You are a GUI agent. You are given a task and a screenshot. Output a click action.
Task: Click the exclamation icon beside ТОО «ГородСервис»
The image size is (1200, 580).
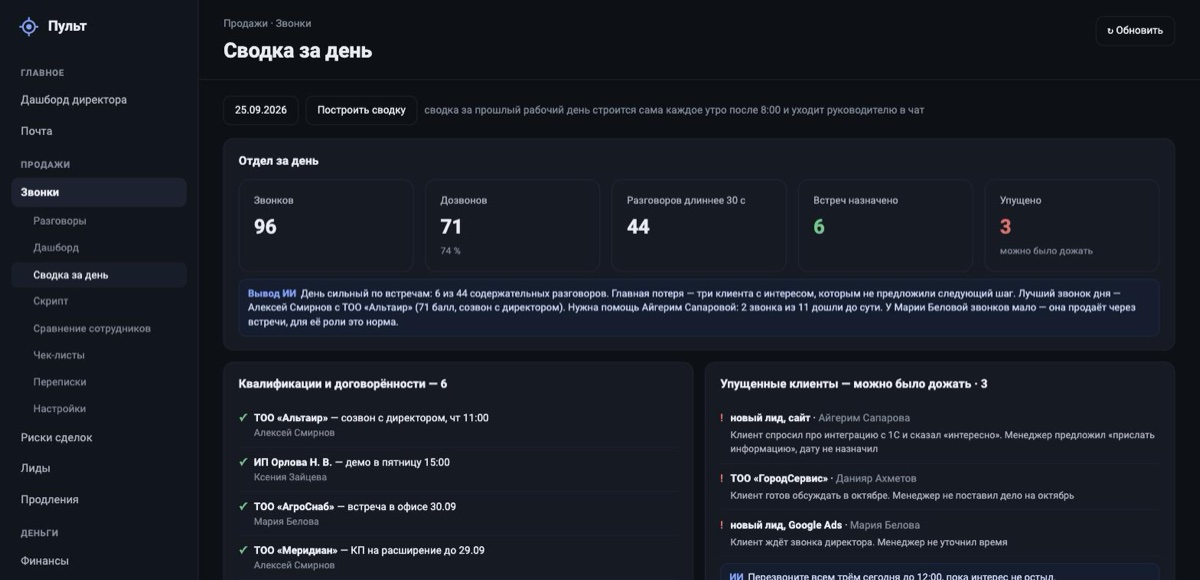tap(722, 479)
